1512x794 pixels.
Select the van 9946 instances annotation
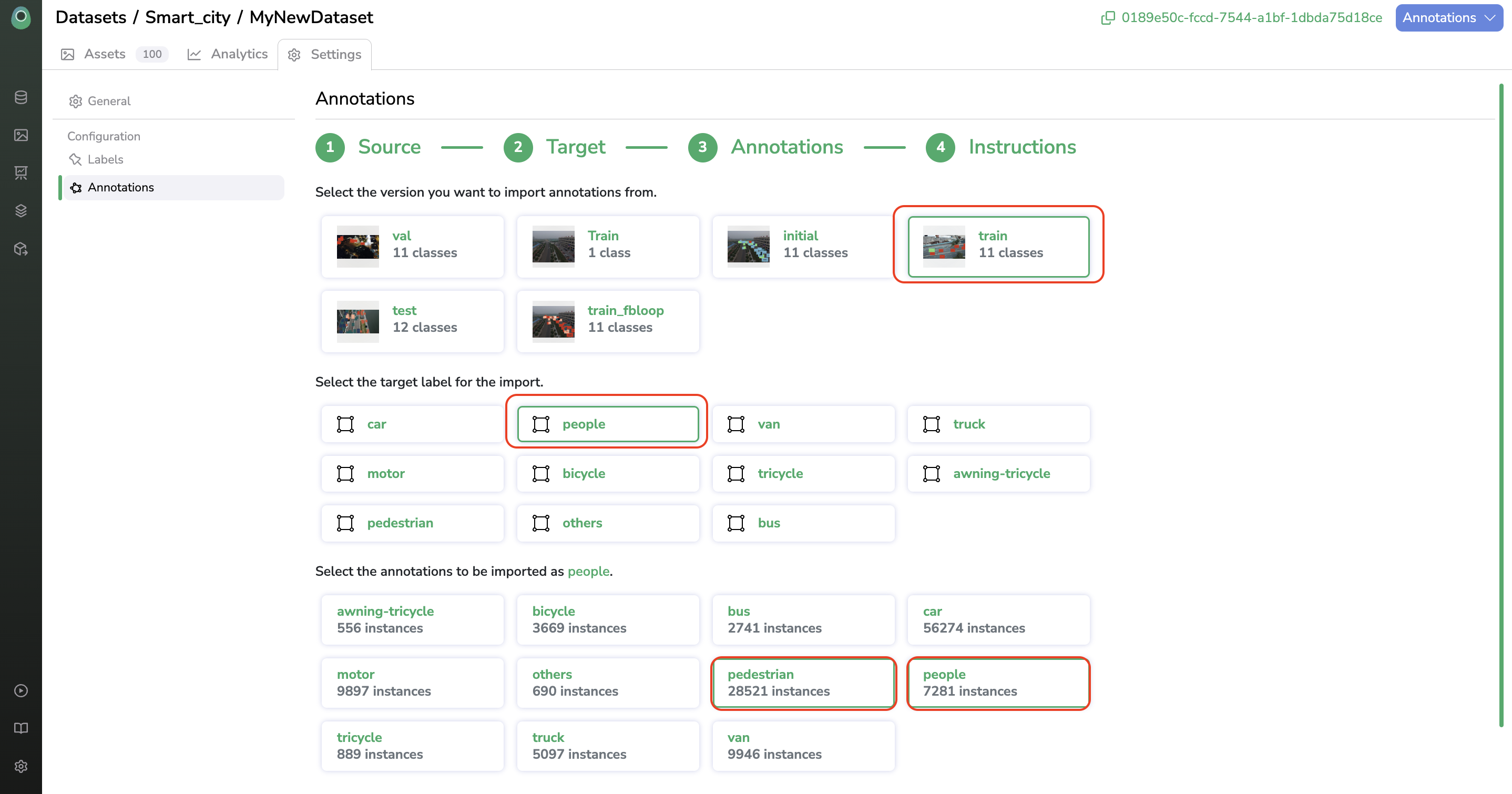click(803, 746)
